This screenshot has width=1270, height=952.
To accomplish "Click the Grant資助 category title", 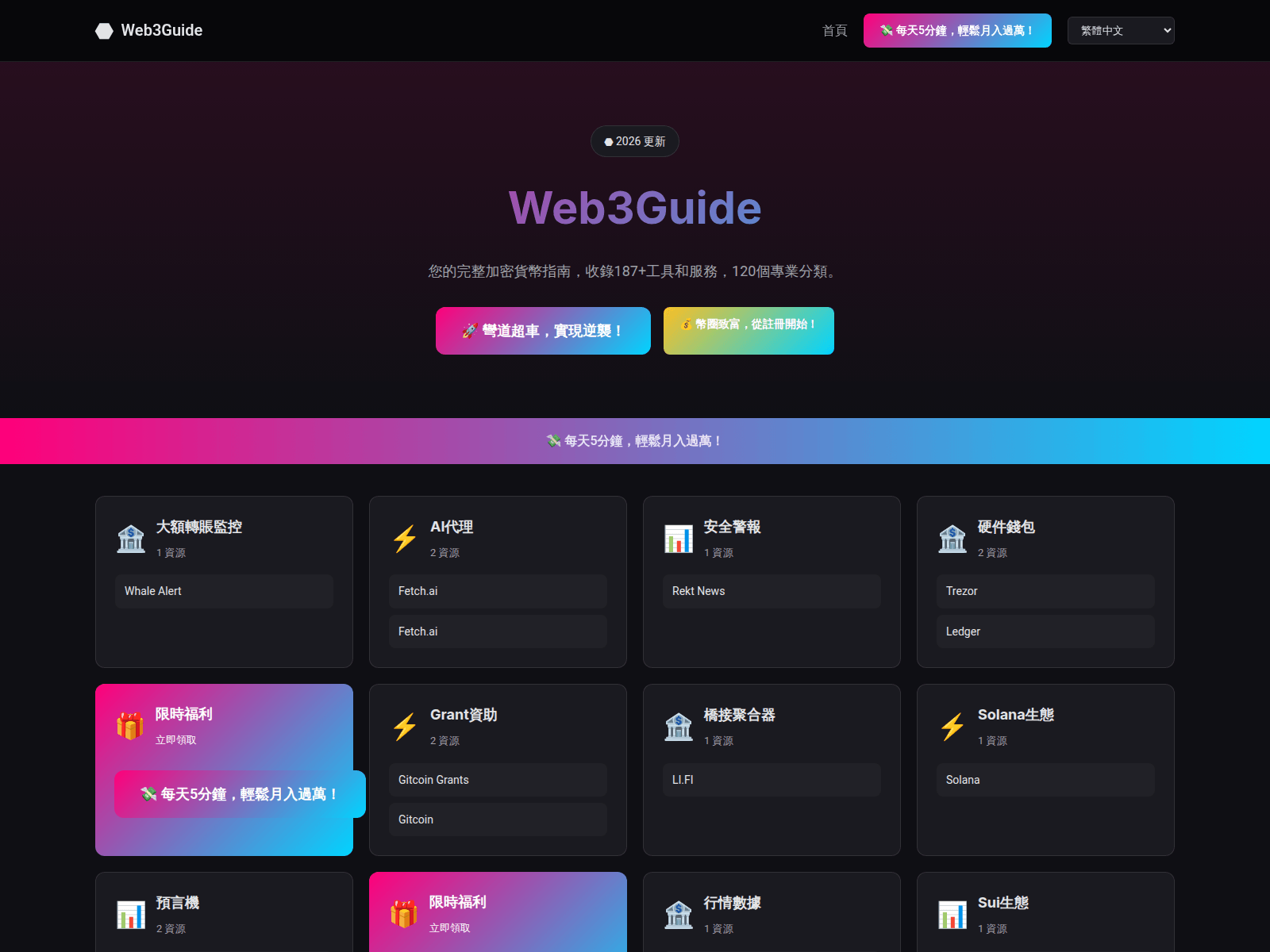I will pyautogui.click(x=464, y=715).
